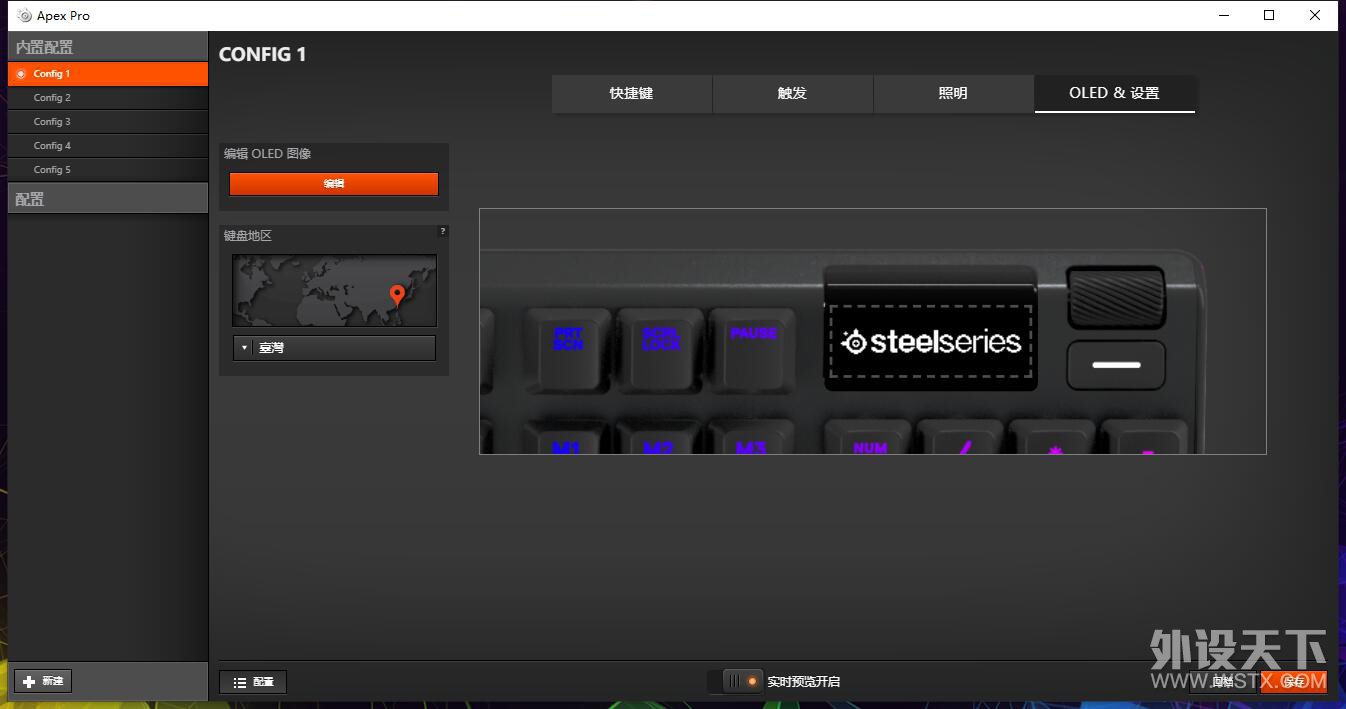Click the orange save button at bottom right

[1294, 682]
